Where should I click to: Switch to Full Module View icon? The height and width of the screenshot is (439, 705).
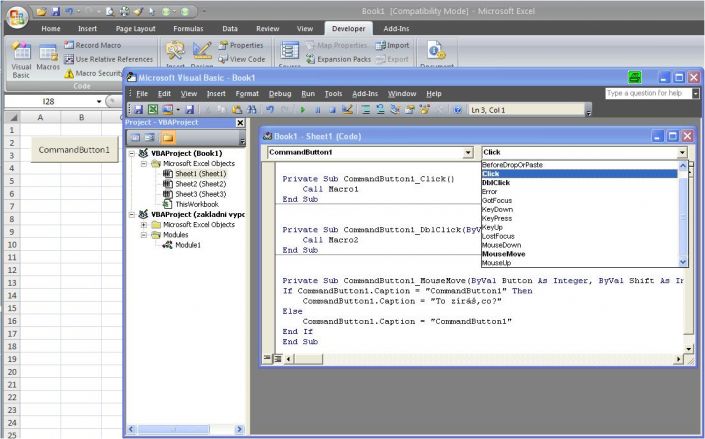point(277,358)
